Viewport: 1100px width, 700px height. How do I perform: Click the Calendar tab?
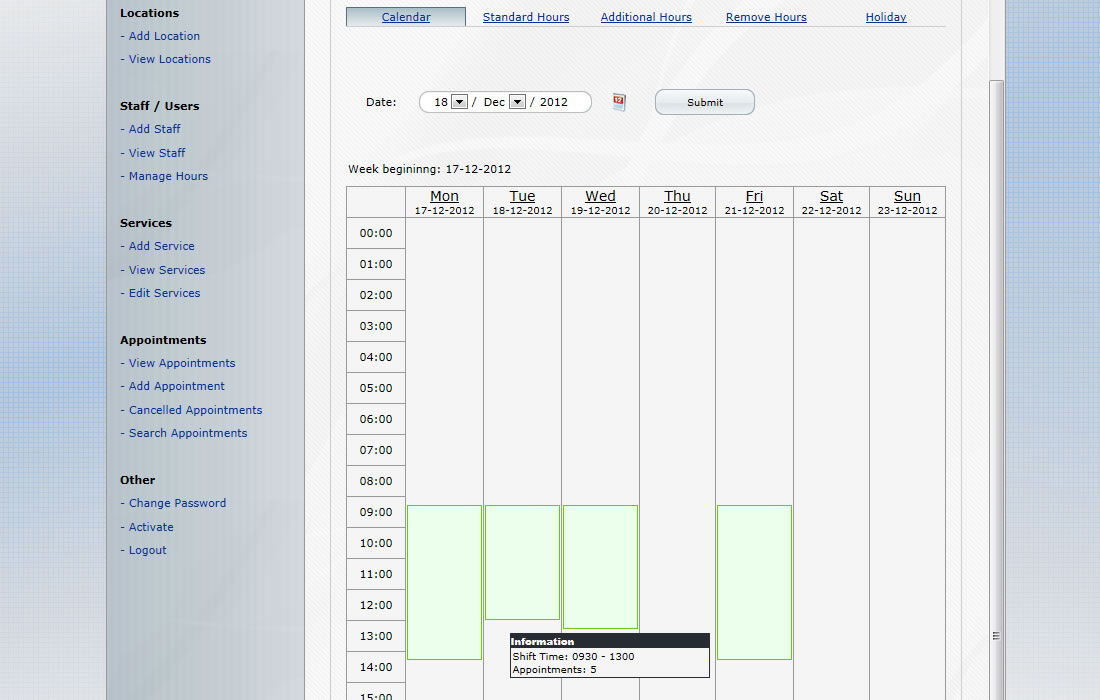pyautogui.click(x=406, y=17)
